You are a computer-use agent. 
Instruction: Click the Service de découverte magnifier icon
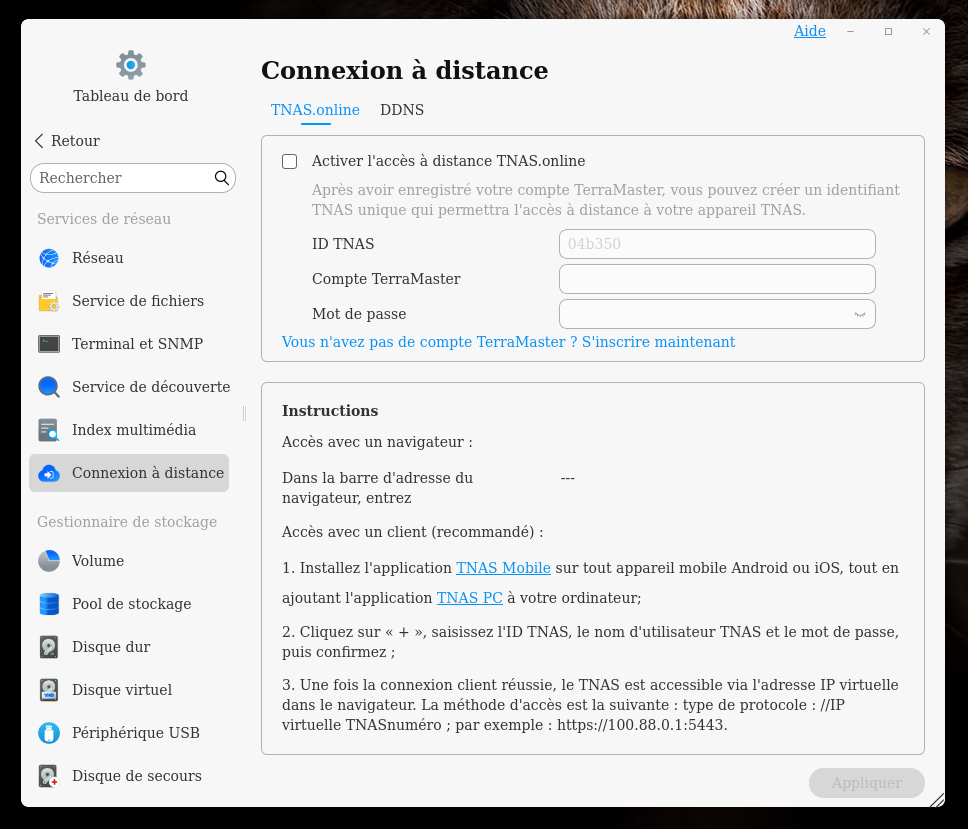49,387
